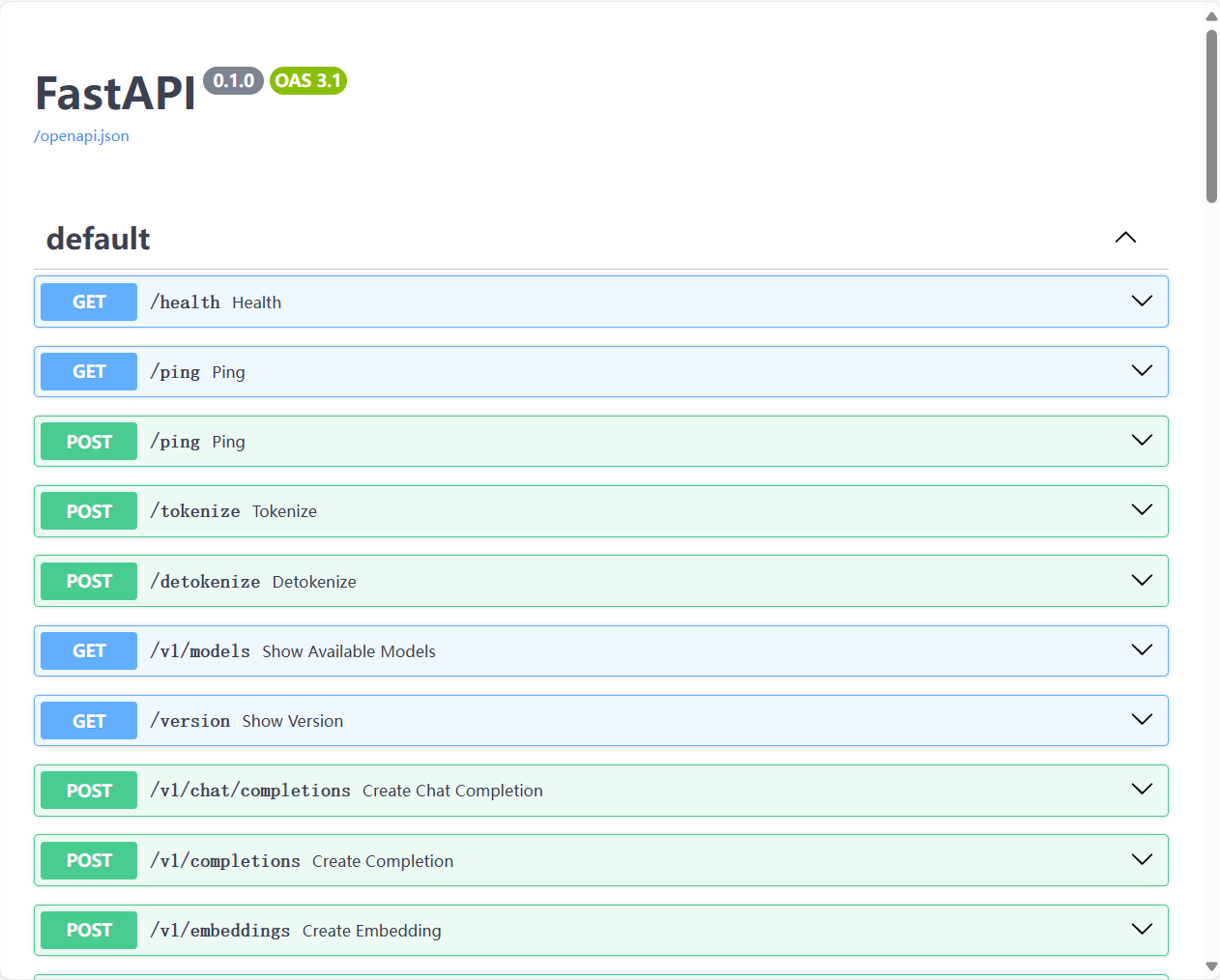Click the GET badge for /v1/models

pyautogui.click(x=89, y=650)
